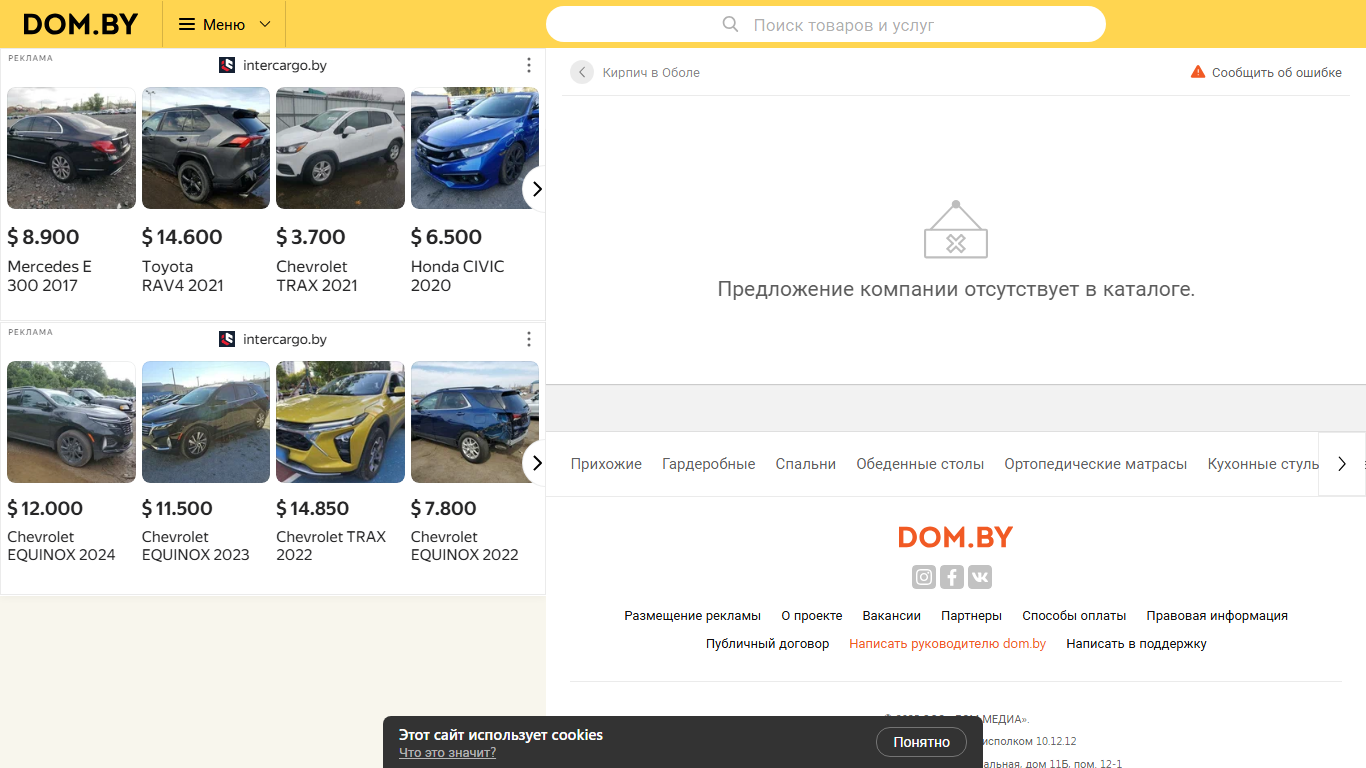Open Правовая информация footer link
The image size is (1366, 768).
tap(1217, 616)
